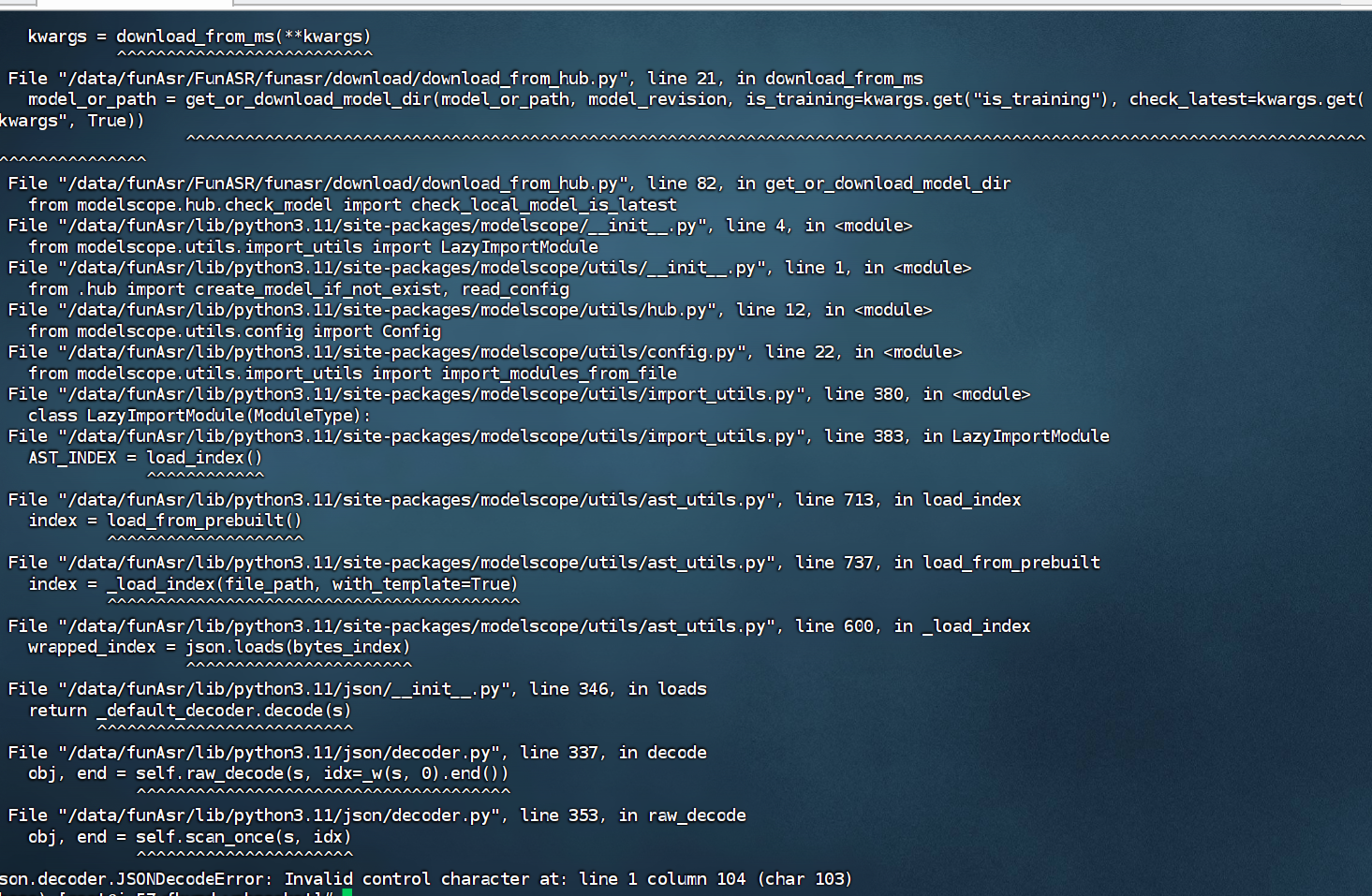1372x896 pixels.
Task: Click the 'wrapped_index = json.loads(bytes_index)' line
Action: click(x=219, y=647)
